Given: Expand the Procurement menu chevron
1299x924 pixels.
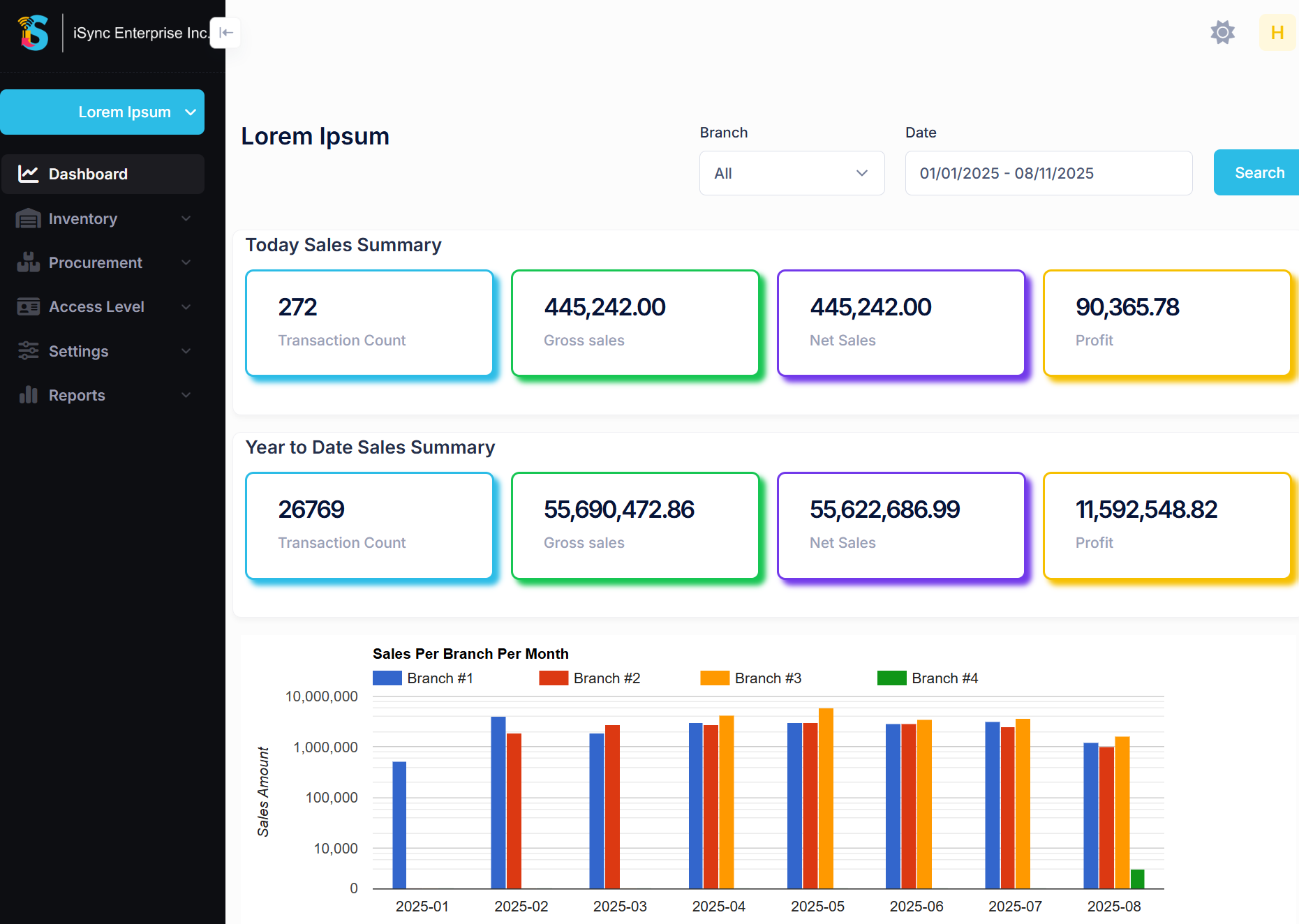Looking at the screenshot, I should [186, 263].
